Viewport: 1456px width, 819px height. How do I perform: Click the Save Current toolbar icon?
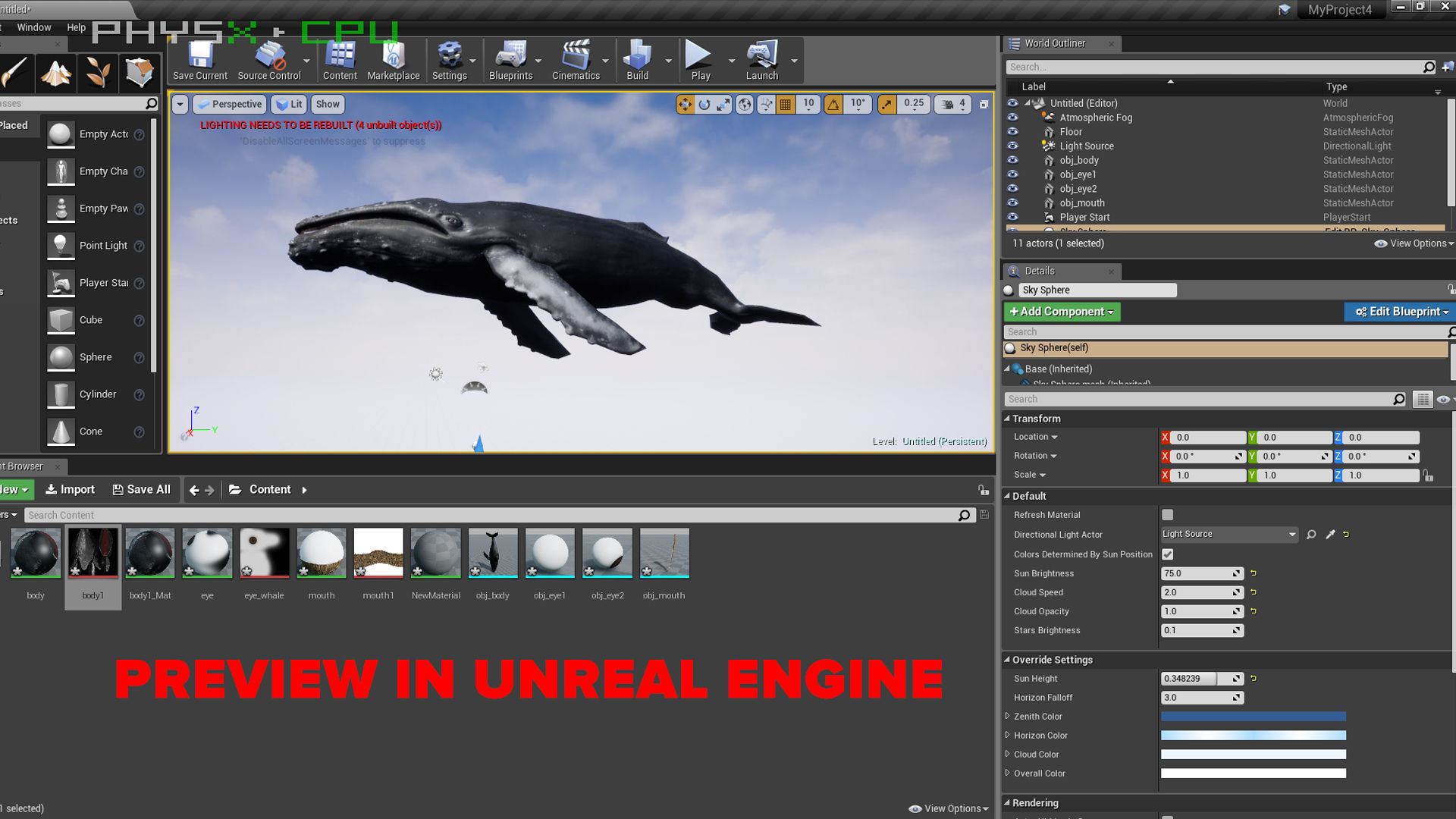coord(200,61)
